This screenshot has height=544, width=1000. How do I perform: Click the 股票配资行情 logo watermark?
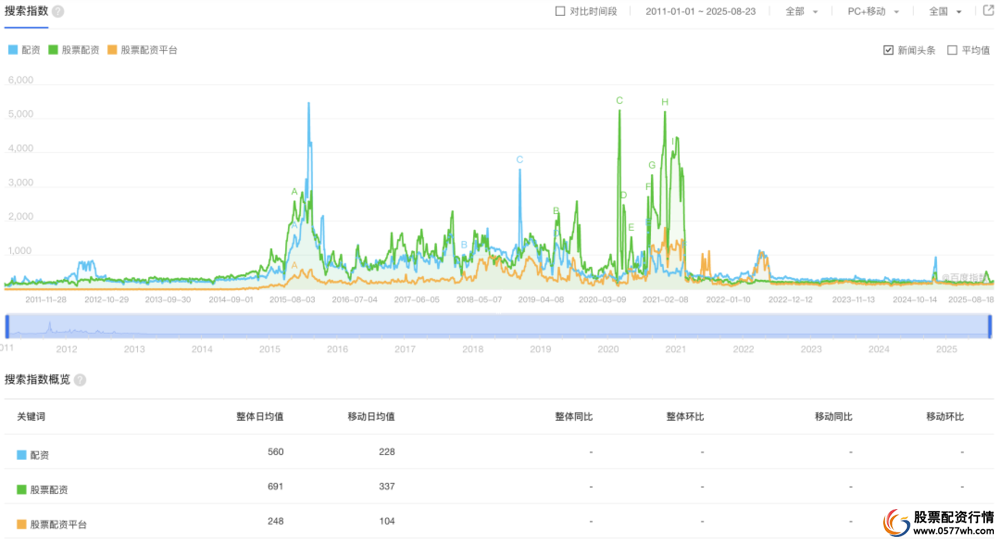click(x=937, y=523)
